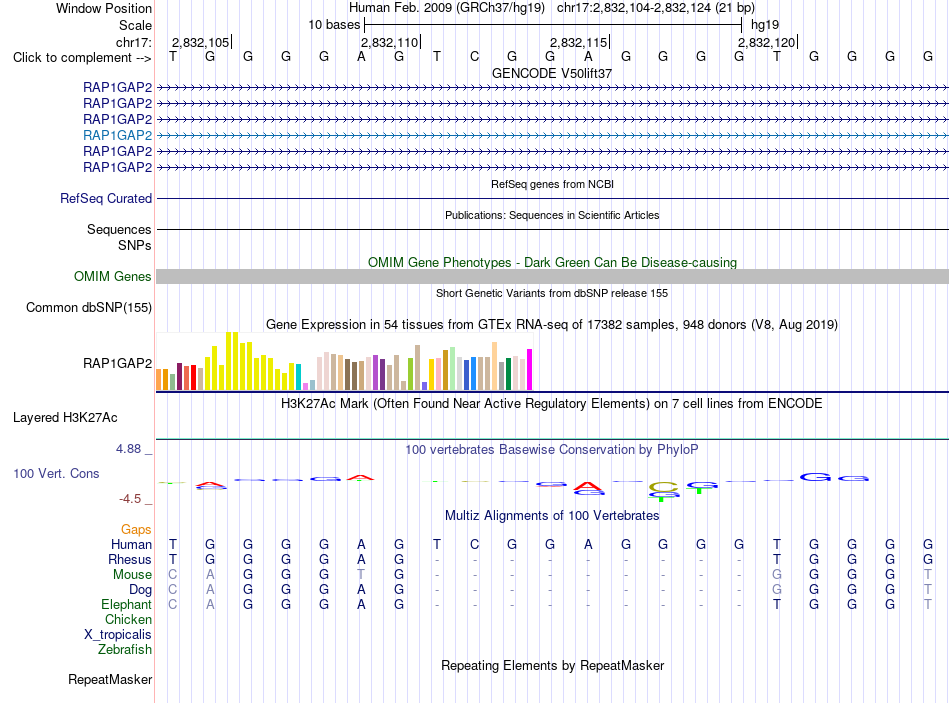Screen dimensions: 950x703
Task: Click the chr17: ruler label
Action: coord(134,42)
